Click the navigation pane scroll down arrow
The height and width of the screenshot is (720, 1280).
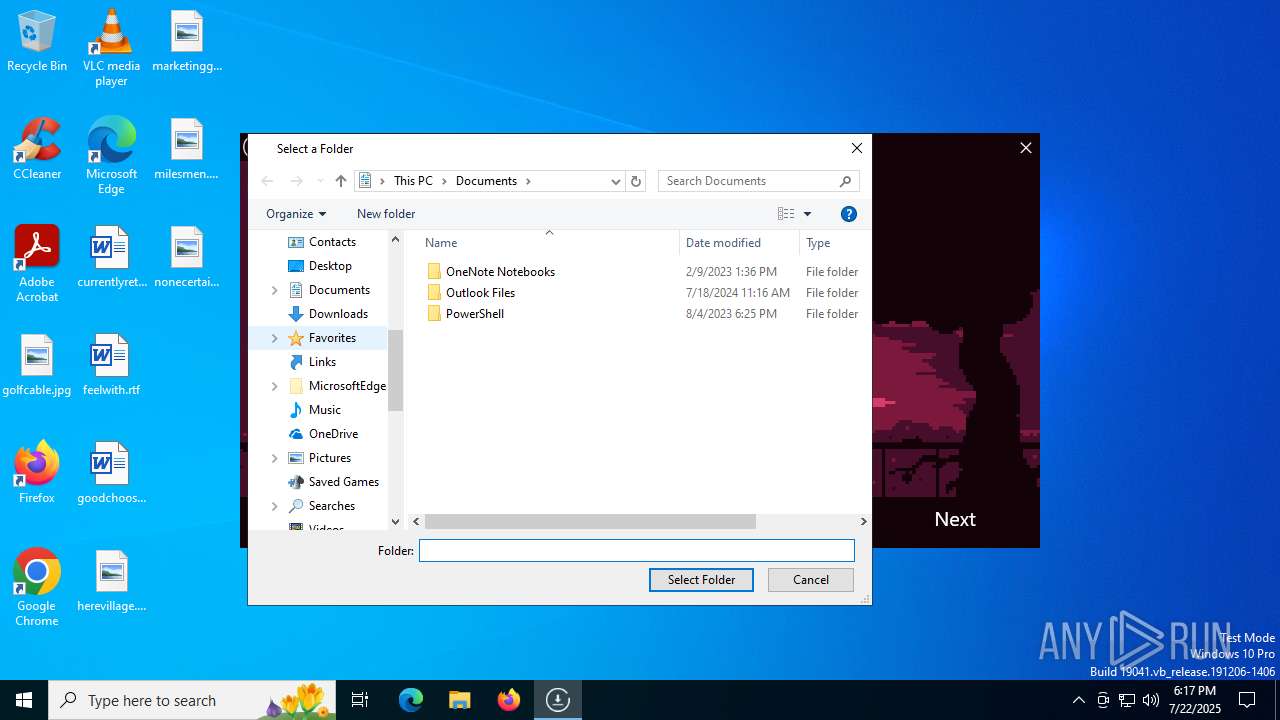pos(395,522)
